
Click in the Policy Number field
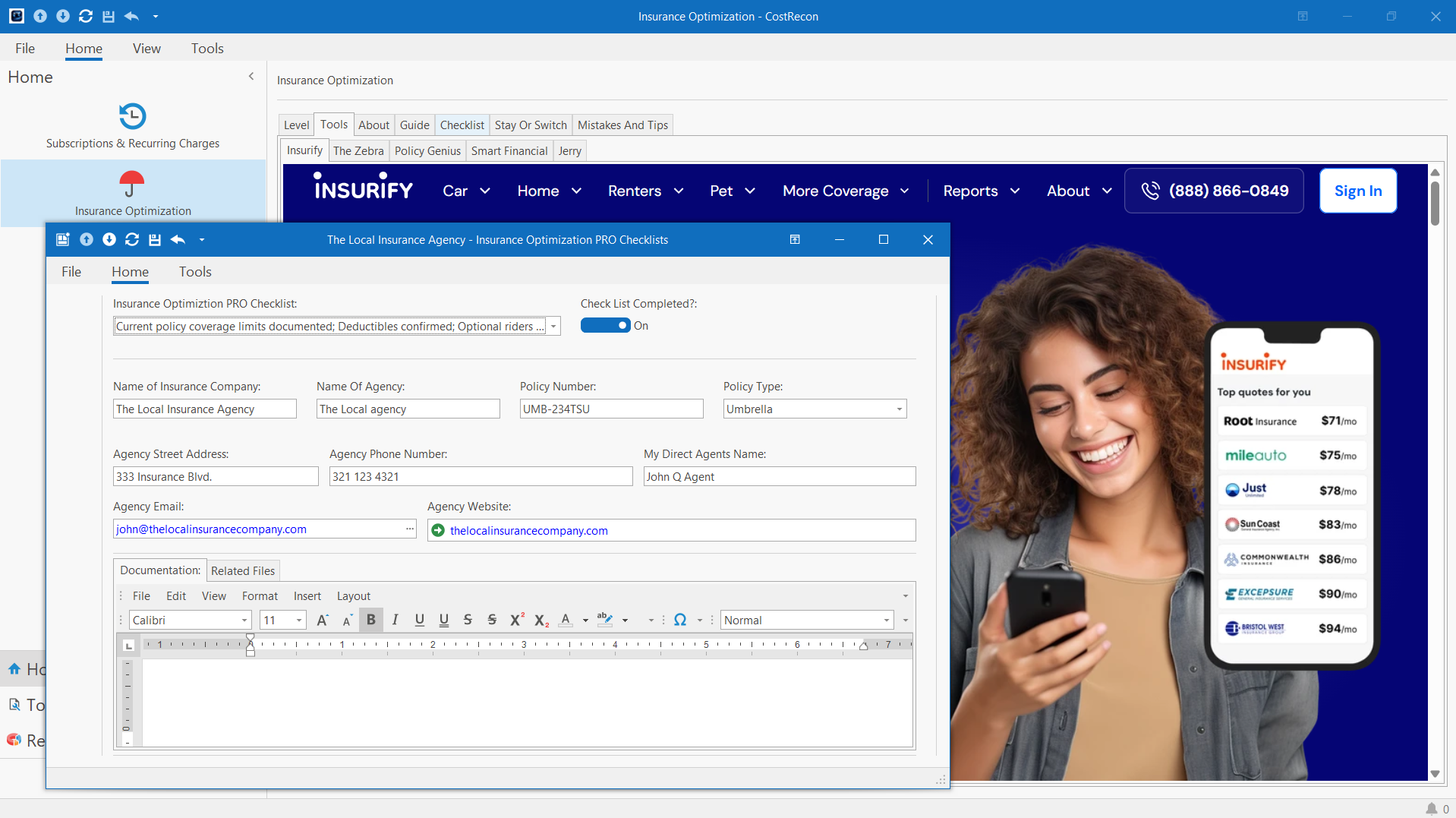click(611, 409)
